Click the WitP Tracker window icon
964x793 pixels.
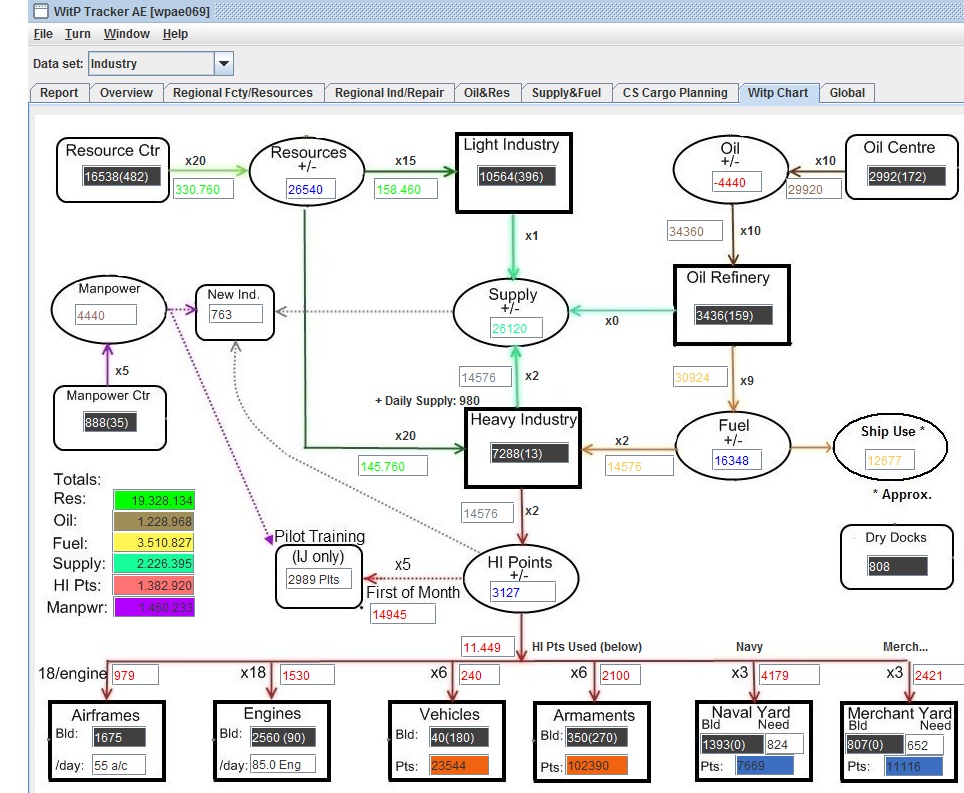point(41,10)
